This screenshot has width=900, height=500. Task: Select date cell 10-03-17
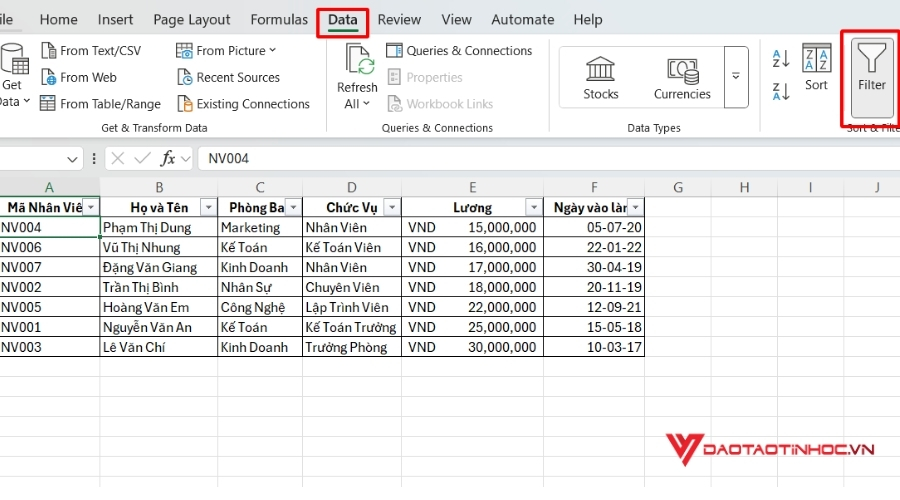tap(594, 347)
